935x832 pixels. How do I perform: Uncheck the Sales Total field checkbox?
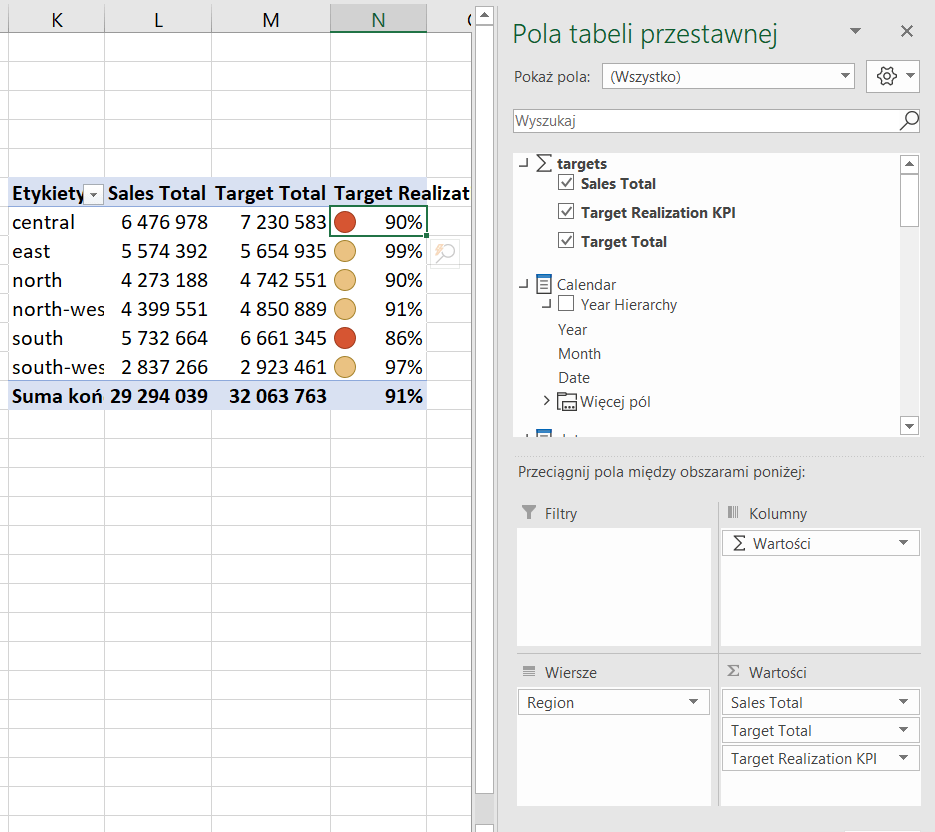click(x=567, y=183)
